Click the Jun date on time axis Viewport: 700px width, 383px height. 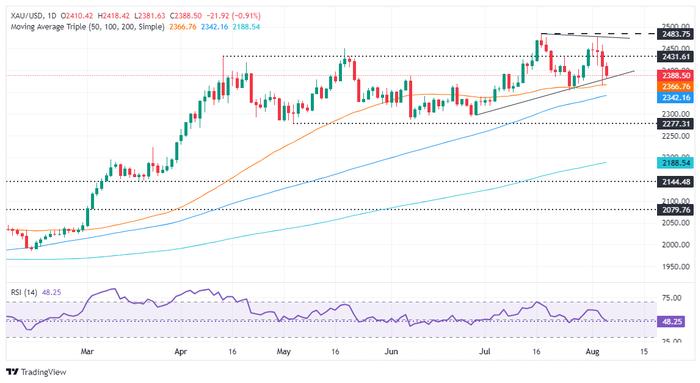[x=391, y=352]
